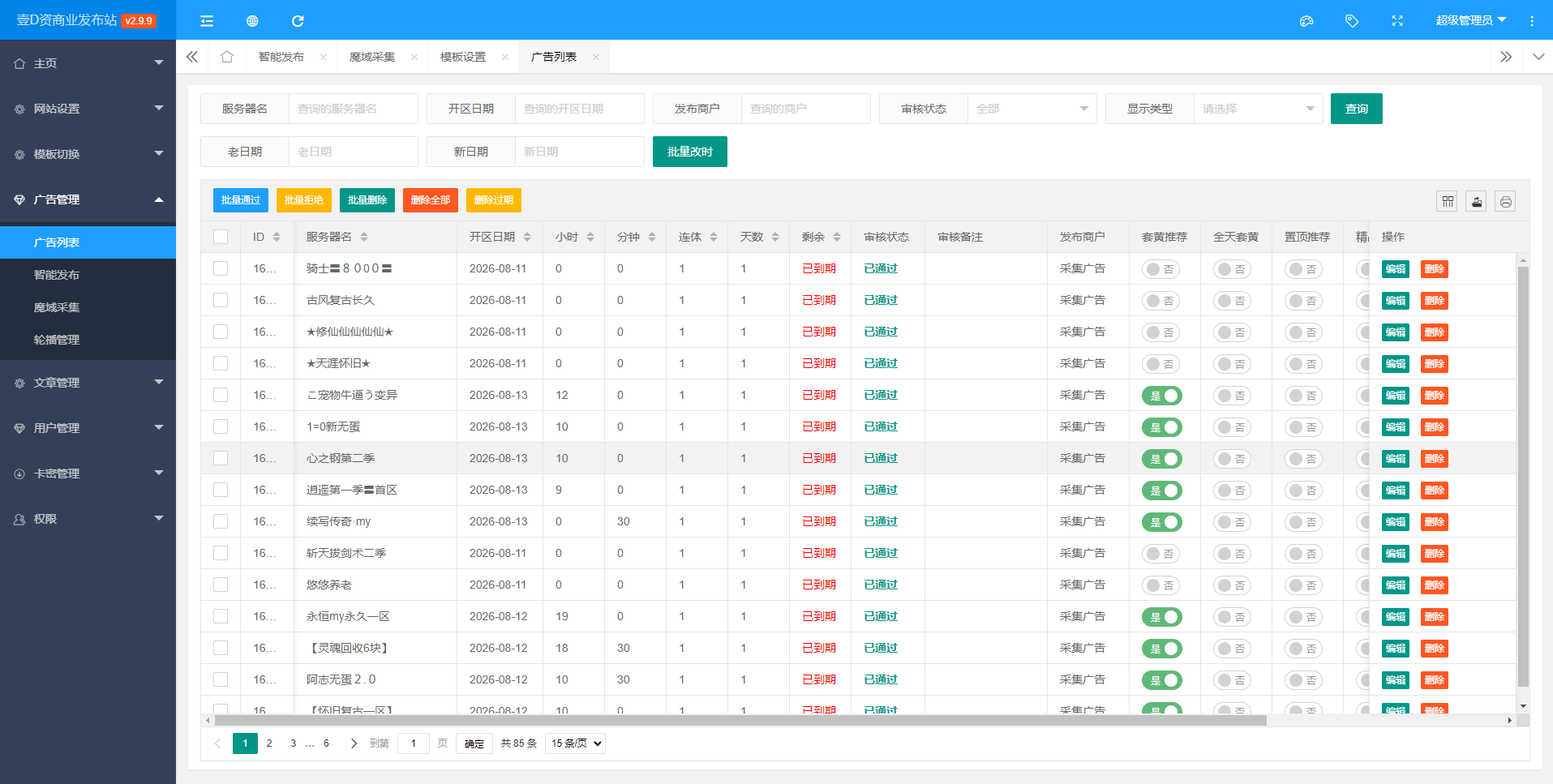Open the 显示类型 select dropdown

[1258, 109]
